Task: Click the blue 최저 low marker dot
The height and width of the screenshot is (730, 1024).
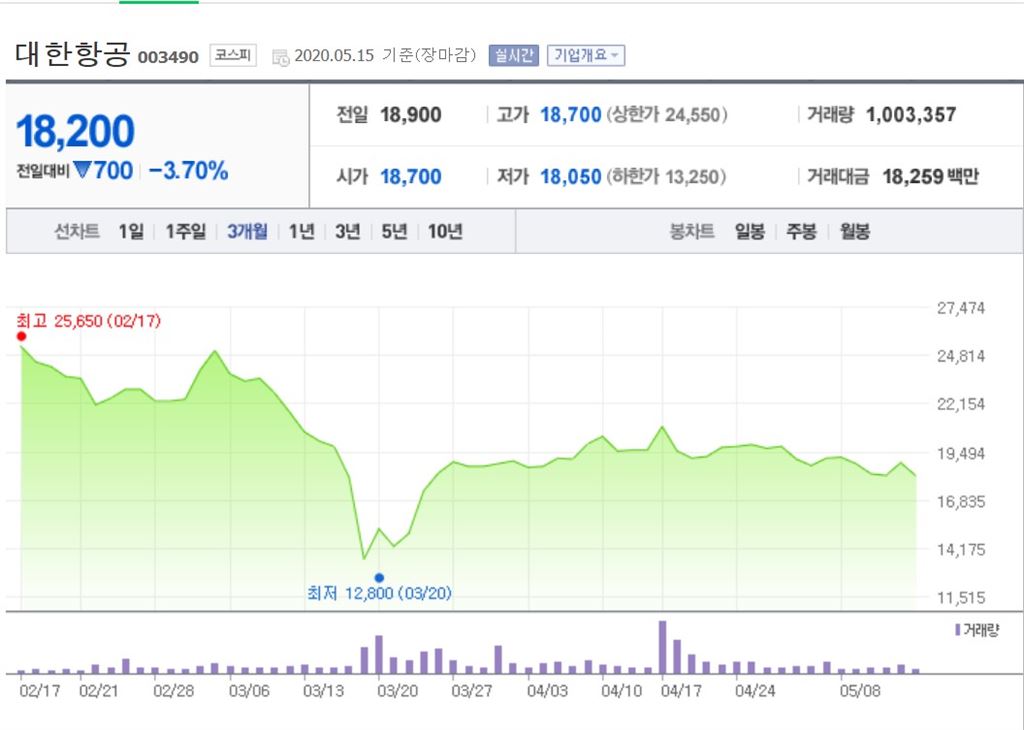Action: pos(379,577)
